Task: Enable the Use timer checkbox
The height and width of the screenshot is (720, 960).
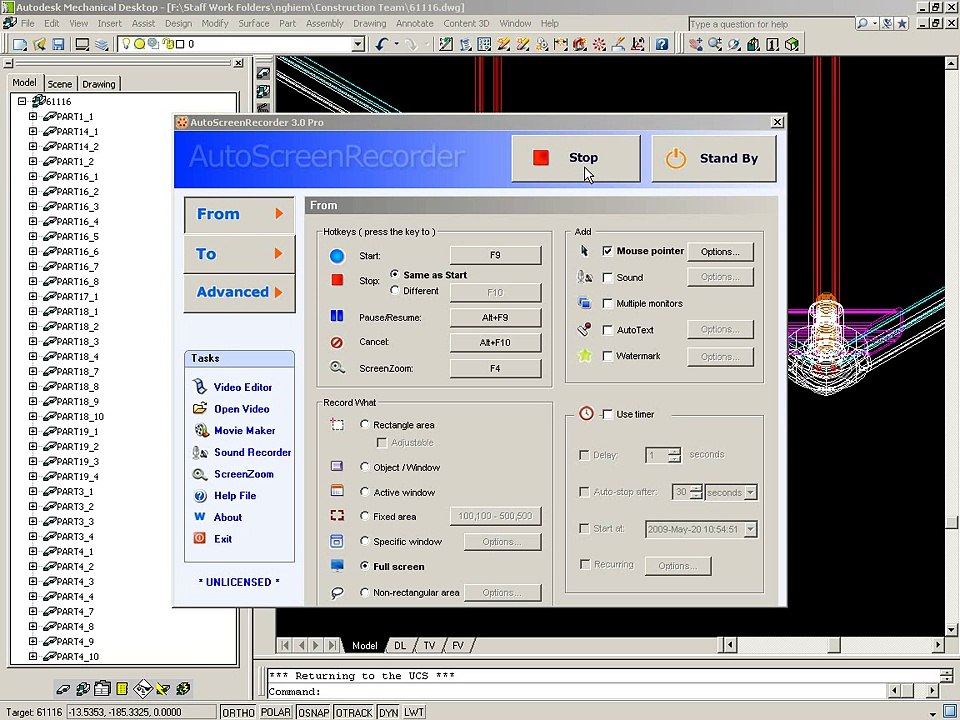Action: pyautogui.click(x=607, y=414)
